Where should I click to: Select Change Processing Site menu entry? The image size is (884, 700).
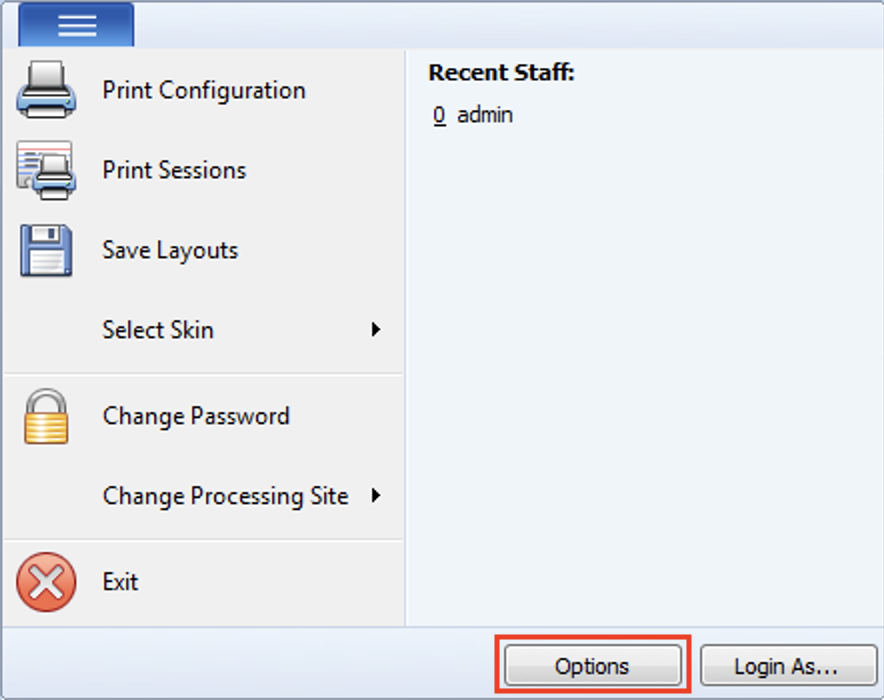[224, 495]
